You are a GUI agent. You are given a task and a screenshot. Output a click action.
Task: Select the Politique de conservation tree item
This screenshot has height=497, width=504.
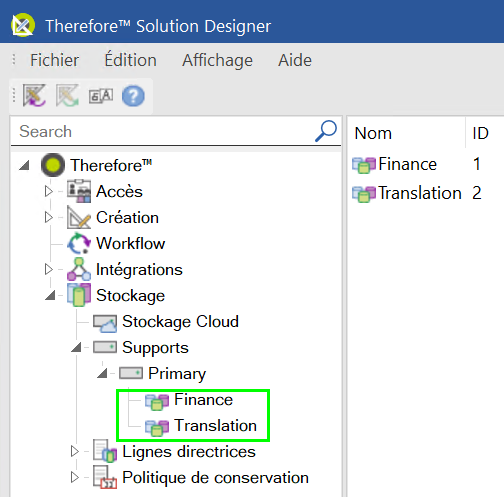coord(215,478)
